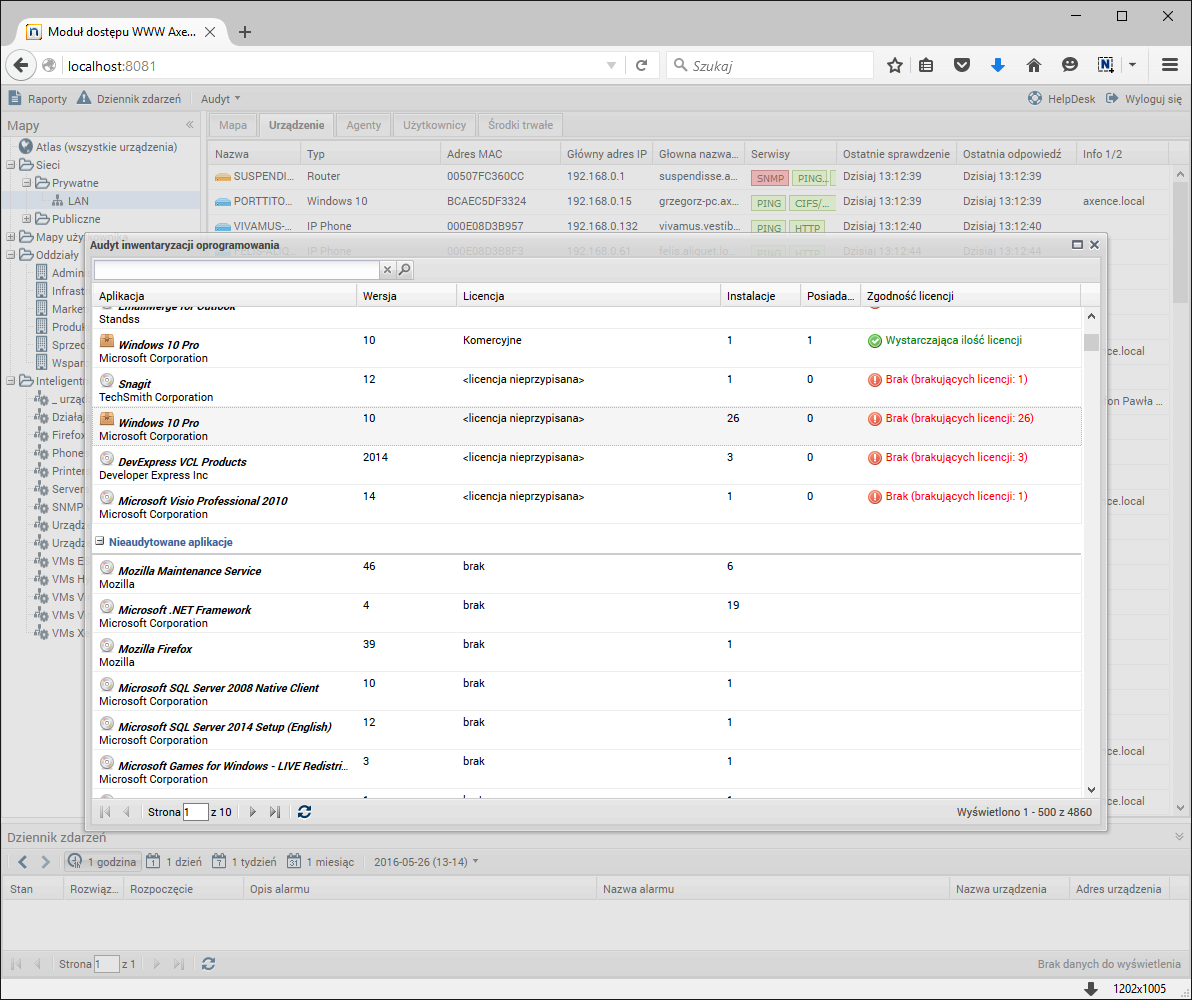The image size is (1192, 1000).
Task: Click the calendar icon next to 1 dzień
Action: pyautogui.click(x=153, y=860)
